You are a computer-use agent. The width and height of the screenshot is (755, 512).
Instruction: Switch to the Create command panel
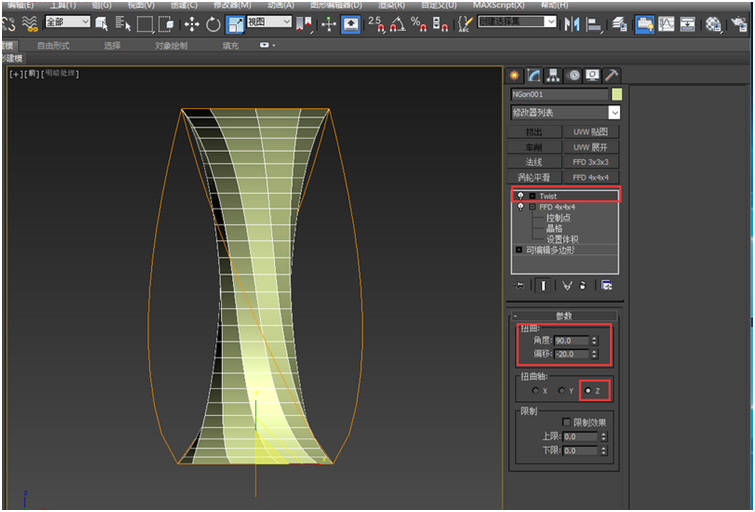click(514, 76)
